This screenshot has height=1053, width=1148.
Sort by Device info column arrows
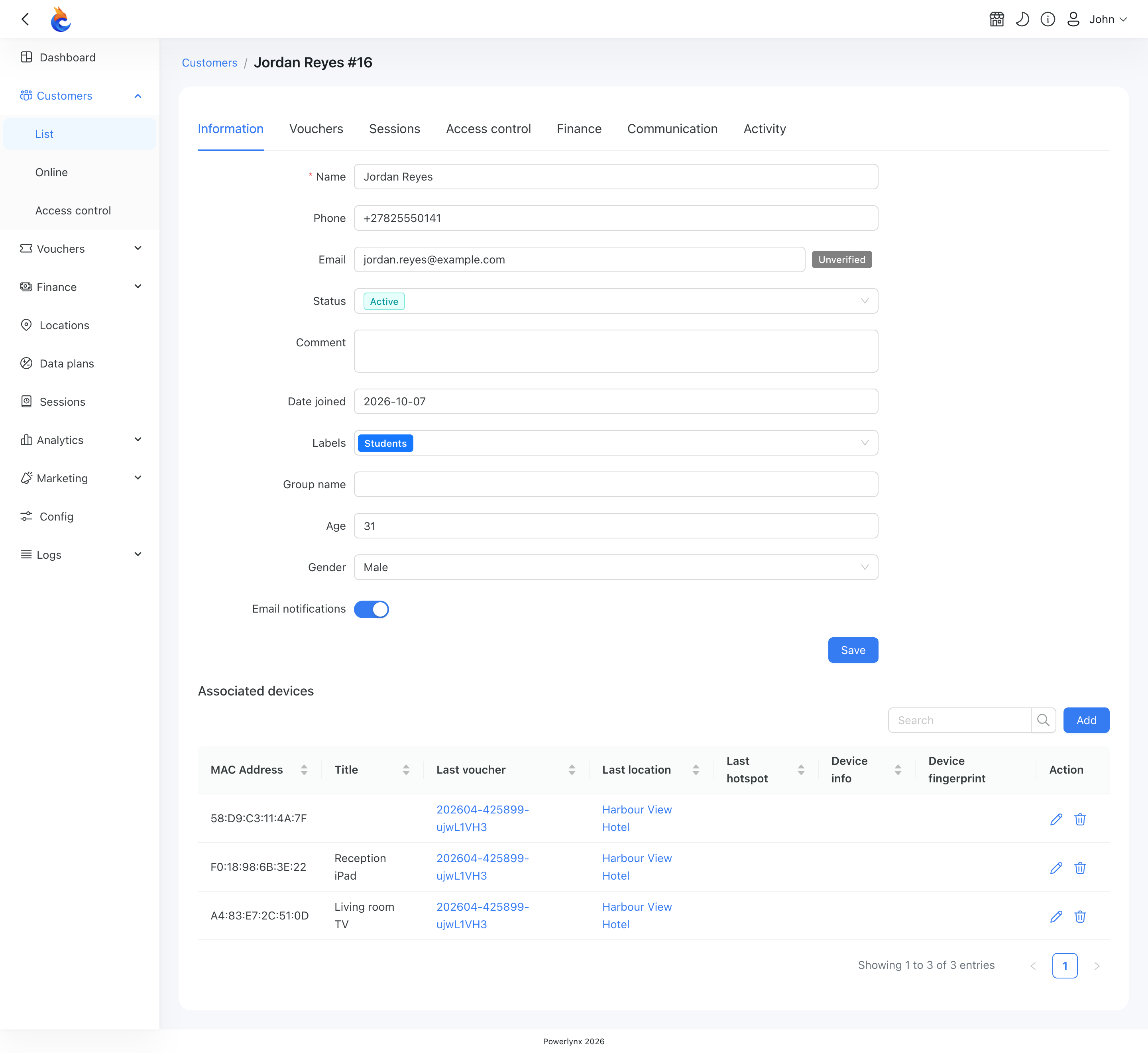click(x=898, y=770)
